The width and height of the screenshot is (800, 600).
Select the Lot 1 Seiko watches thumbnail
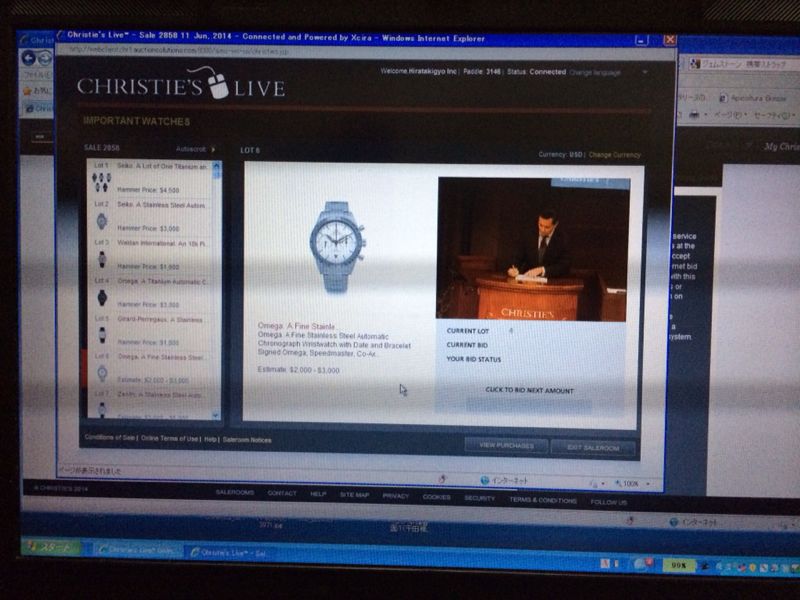[x=102, y=182]
